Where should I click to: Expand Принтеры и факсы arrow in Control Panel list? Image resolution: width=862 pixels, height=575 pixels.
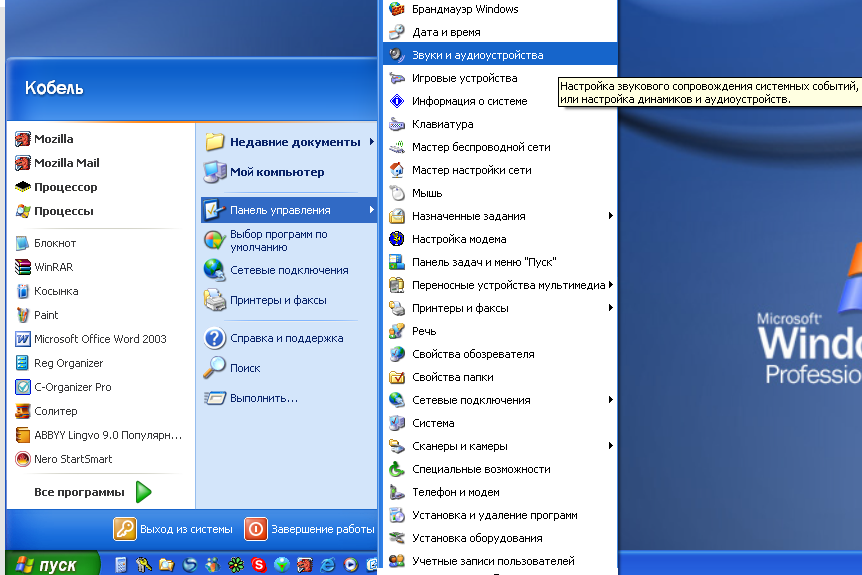610,308
